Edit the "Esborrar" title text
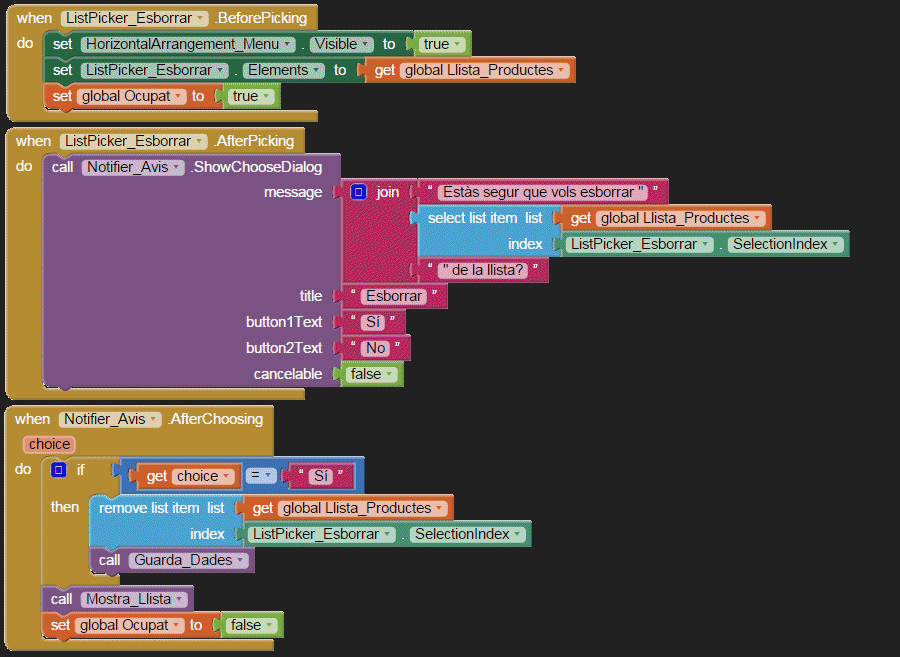 coord(394,296)
